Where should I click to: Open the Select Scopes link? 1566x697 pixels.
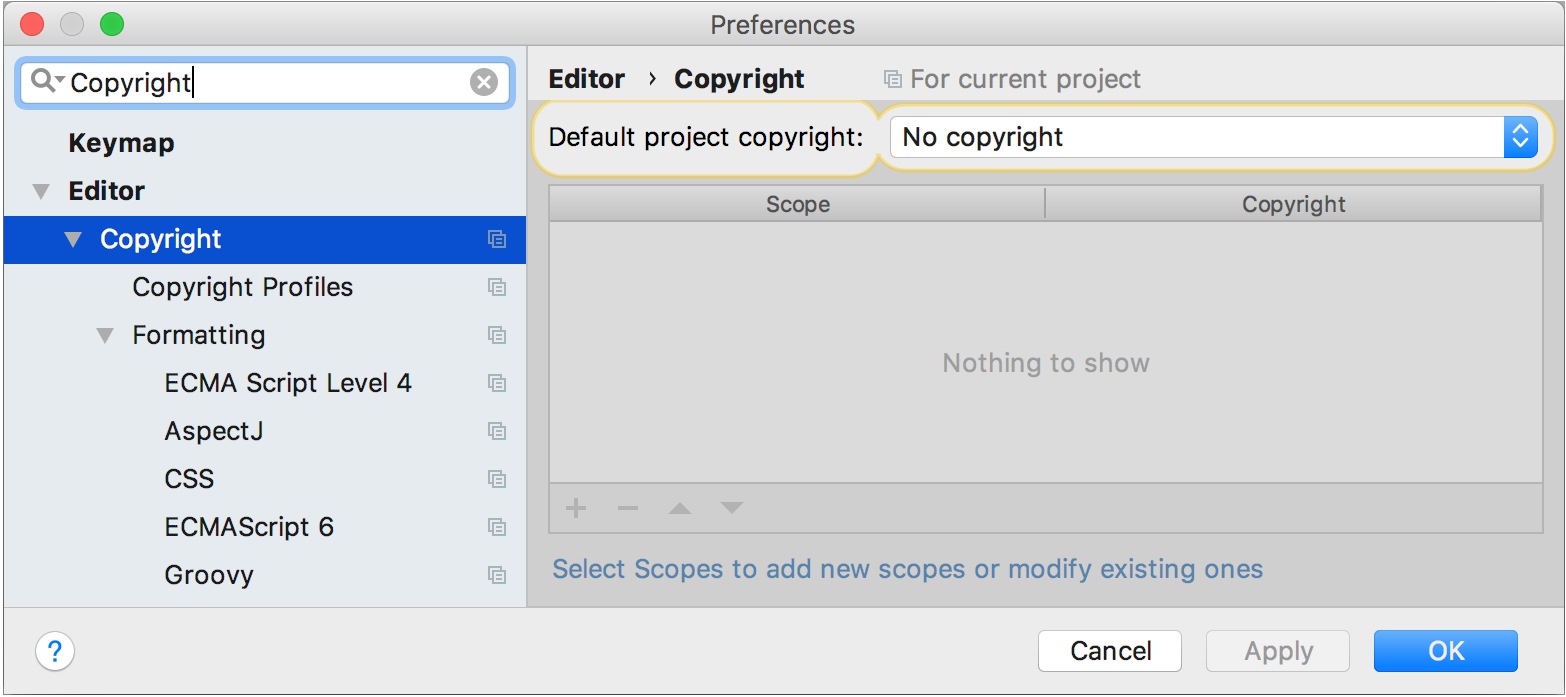(908, 569)
